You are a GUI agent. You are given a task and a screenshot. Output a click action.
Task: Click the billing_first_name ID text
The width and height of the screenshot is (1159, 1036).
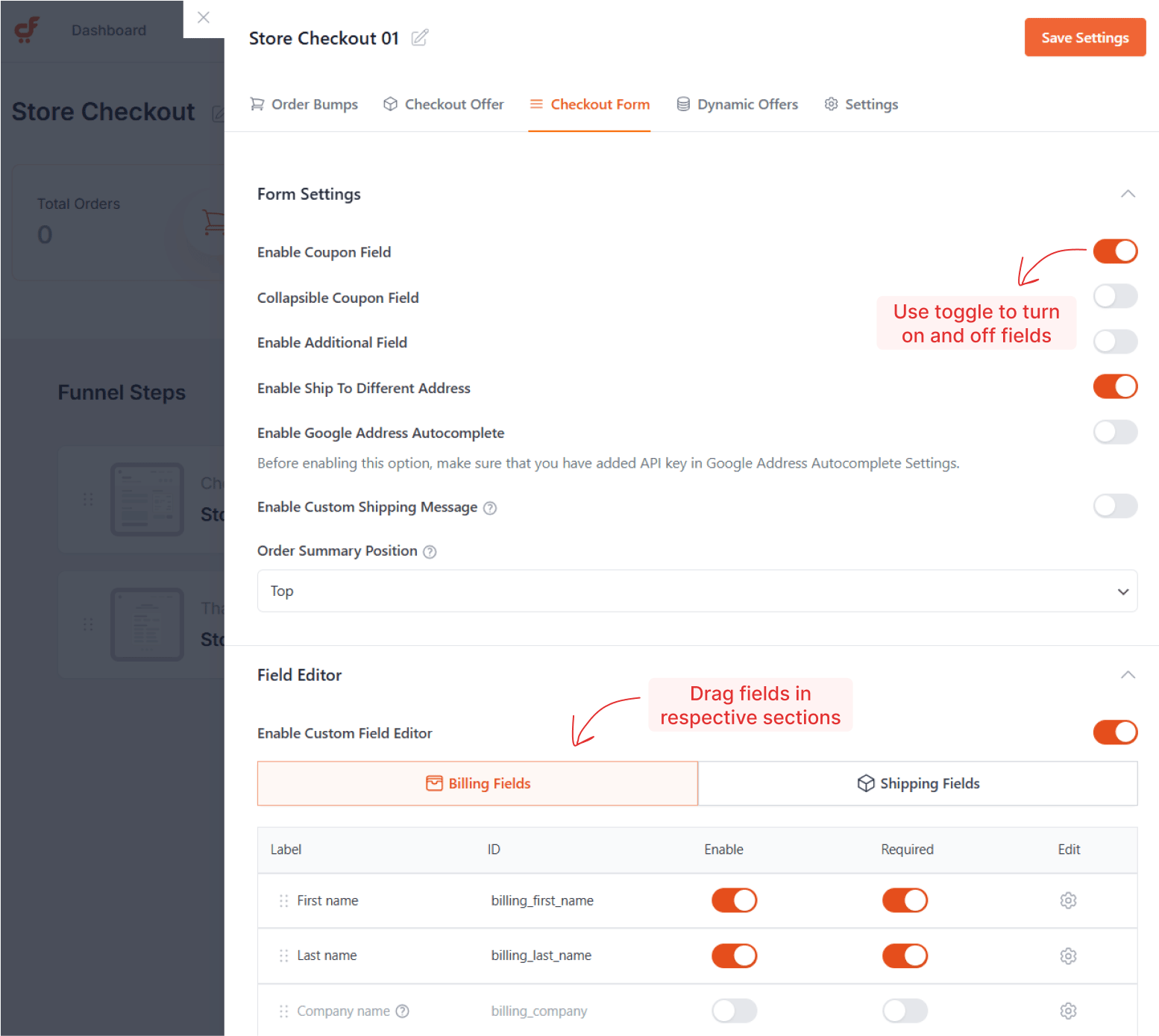[x=542, y=901]
